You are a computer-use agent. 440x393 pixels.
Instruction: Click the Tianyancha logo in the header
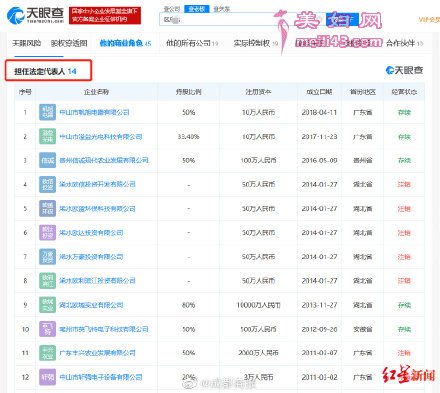(x=35, y=15)
